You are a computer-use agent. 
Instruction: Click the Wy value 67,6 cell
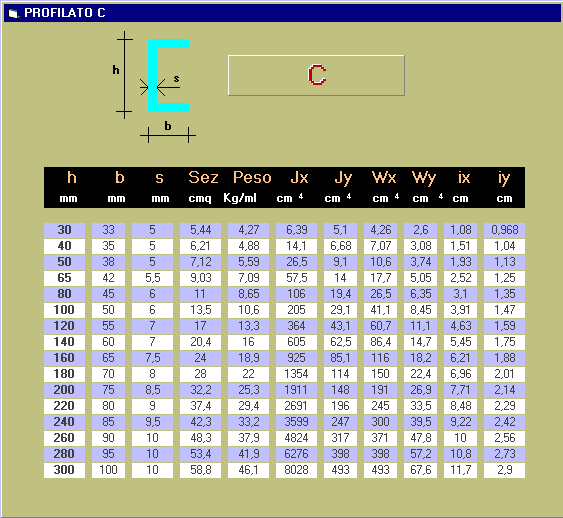point(420,470)
